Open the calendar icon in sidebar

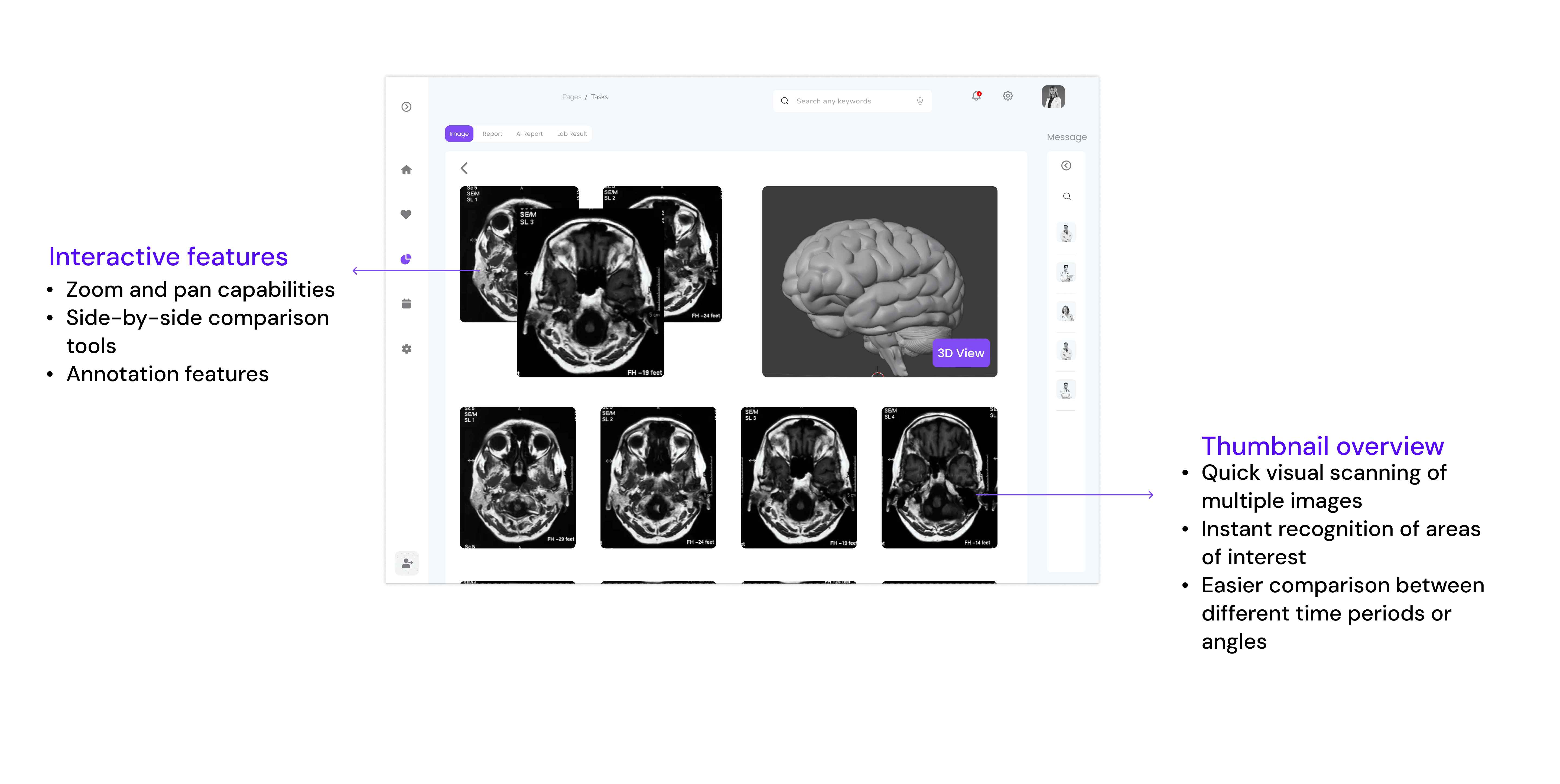[x=406, y=304]
